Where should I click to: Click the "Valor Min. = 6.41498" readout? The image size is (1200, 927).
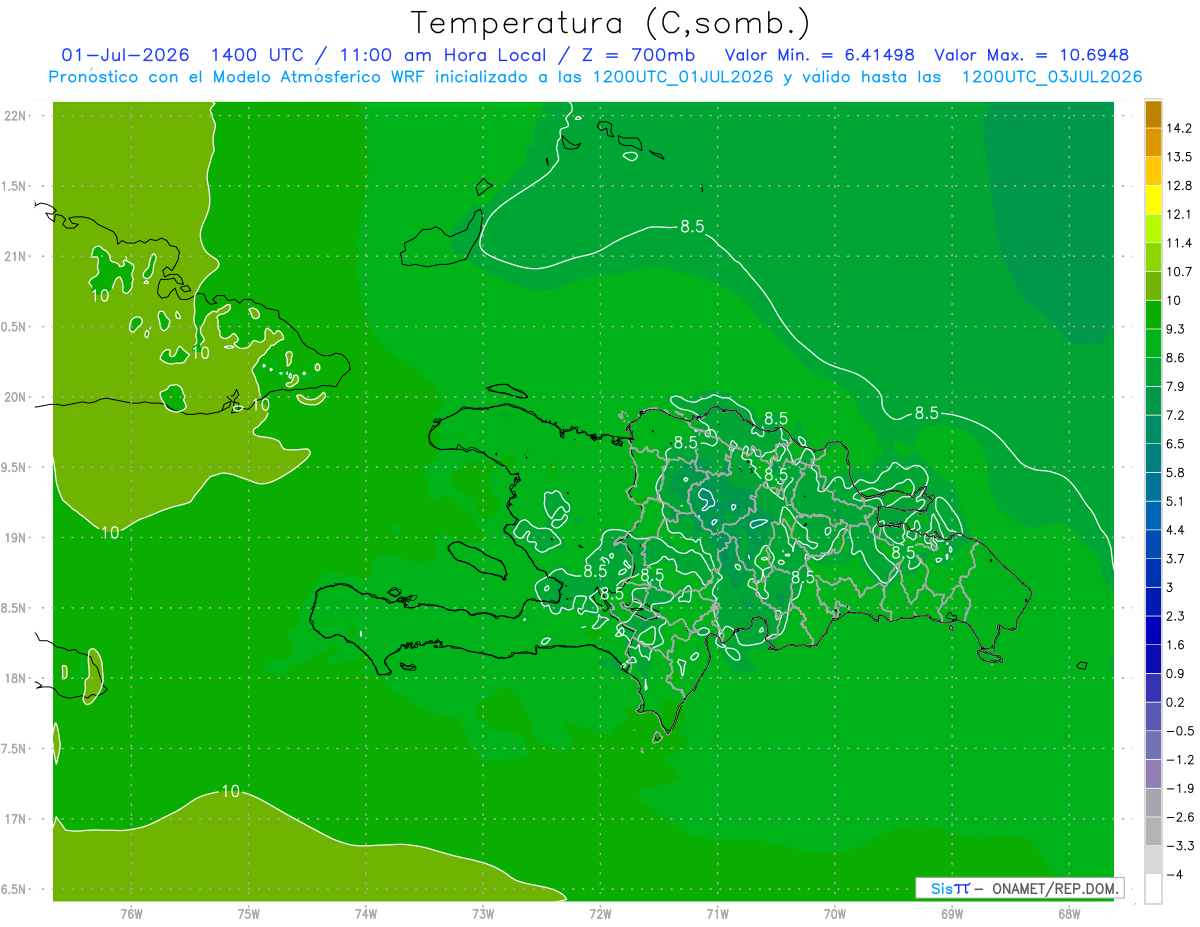click(x=819, y=55)
